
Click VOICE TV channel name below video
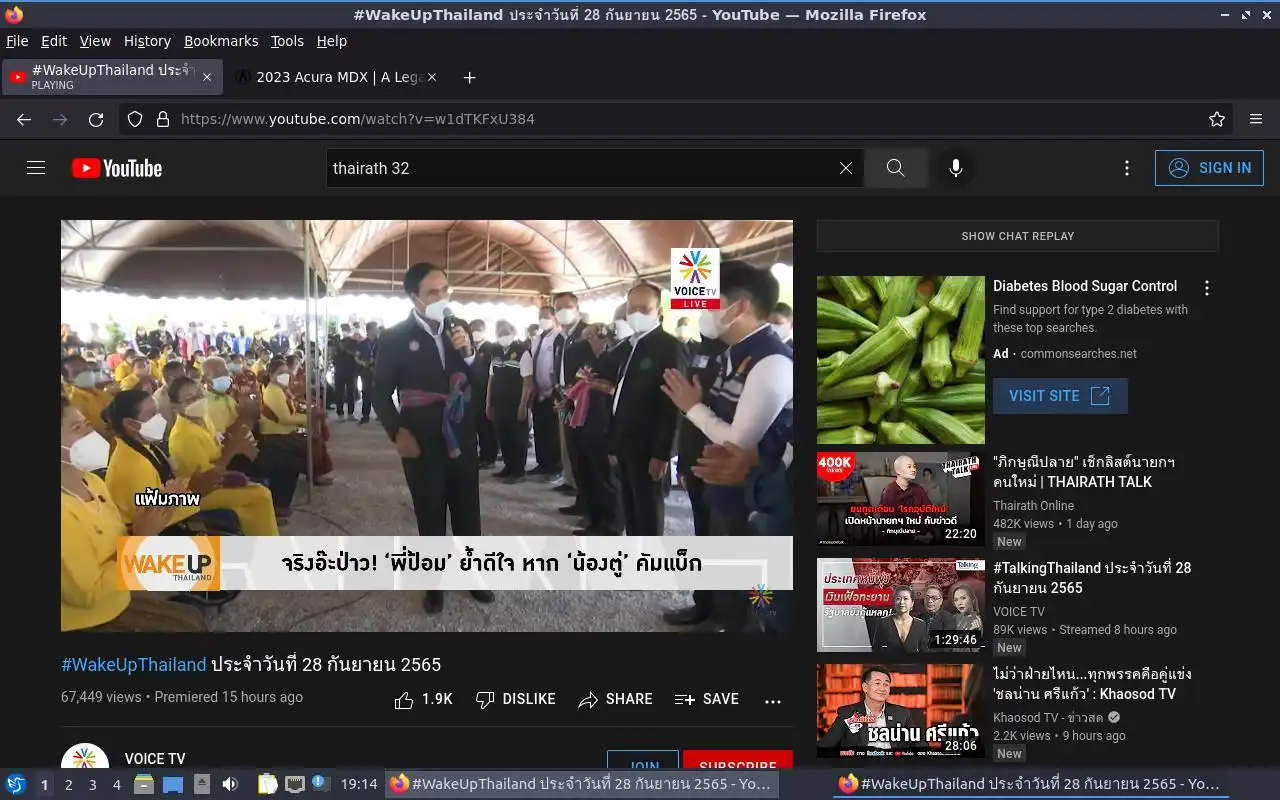[155, 759]
